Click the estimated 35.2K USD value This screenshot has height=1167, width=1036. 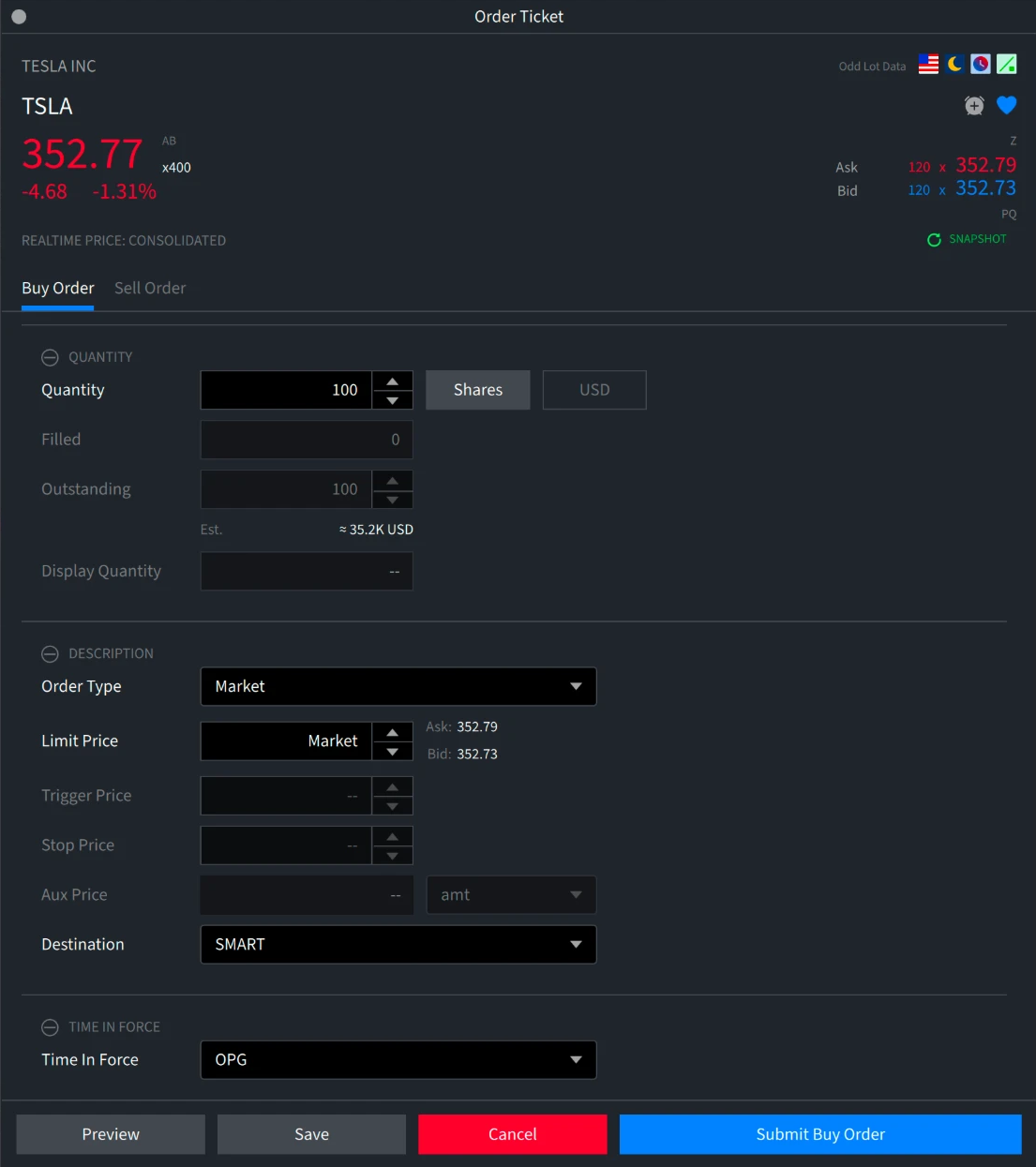pos(376,530)
